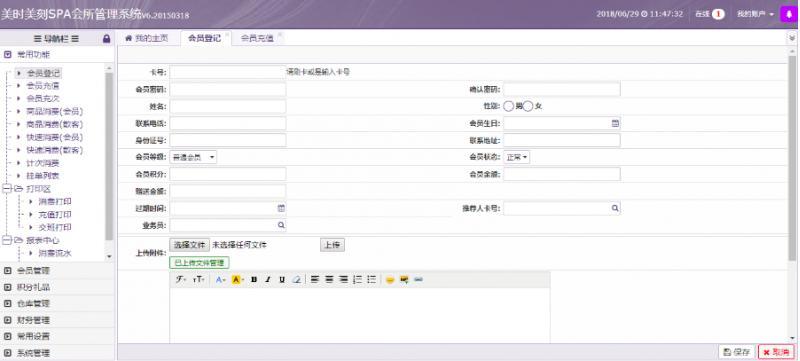800x361 pixels.
Task: Click the 联系电话 input field
Action: 228,123
